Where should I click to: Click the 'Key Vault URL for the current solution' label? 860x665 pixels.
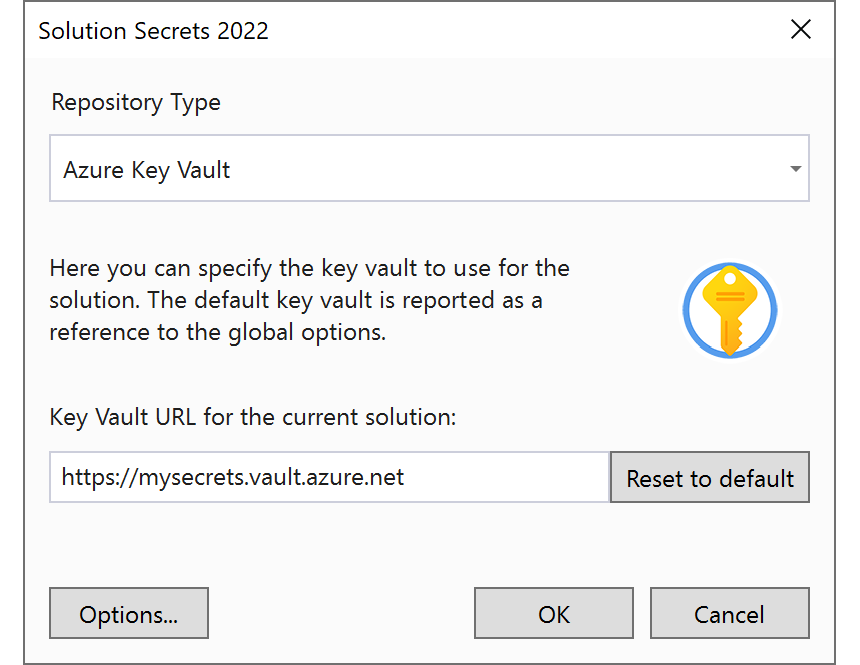[253, 418]
